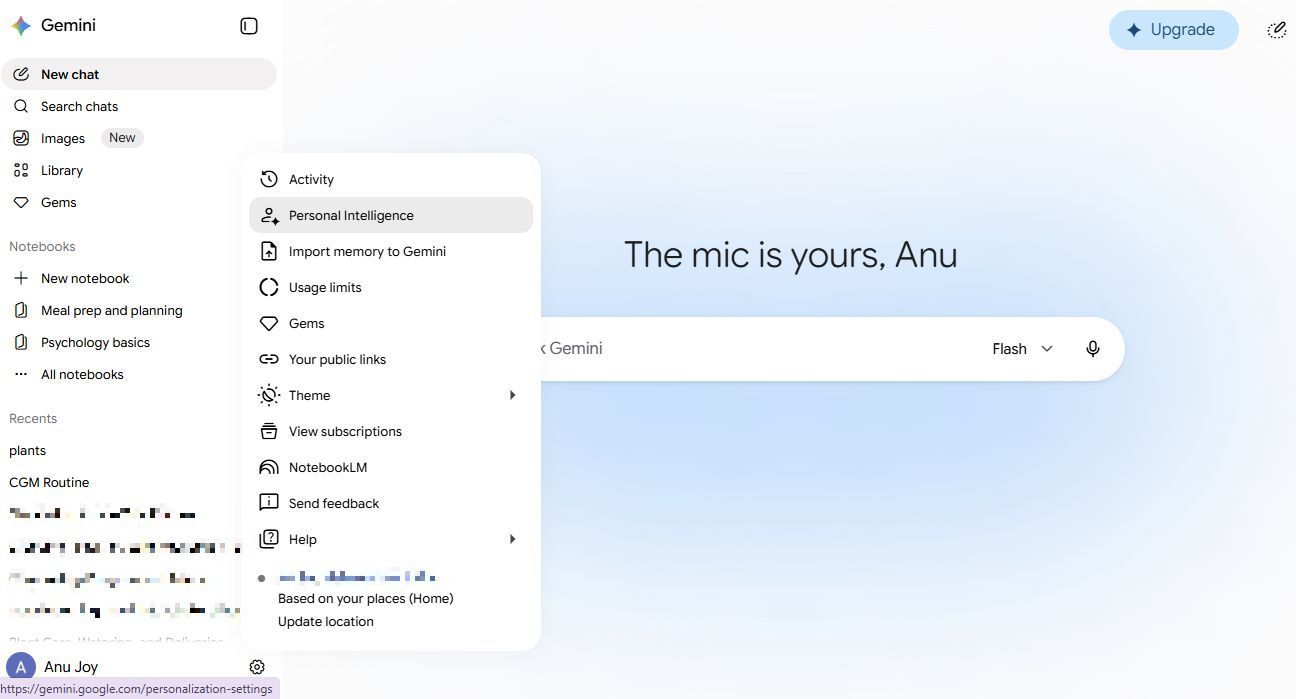Start a New chat
1296x699 pixels.
click(x=139, y=74)
